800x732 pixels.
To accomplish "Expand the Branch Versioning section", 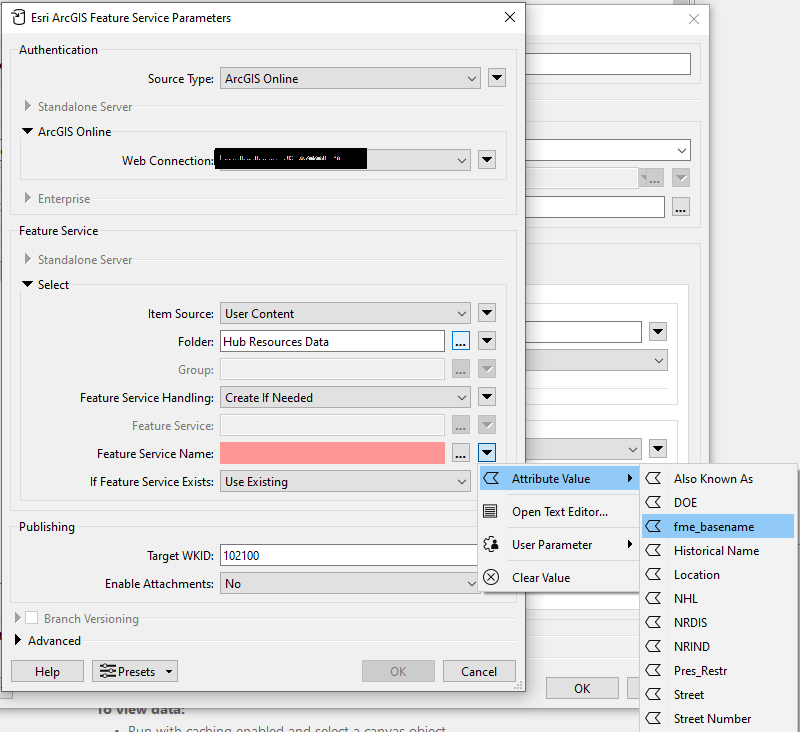I will coord(18,618).
